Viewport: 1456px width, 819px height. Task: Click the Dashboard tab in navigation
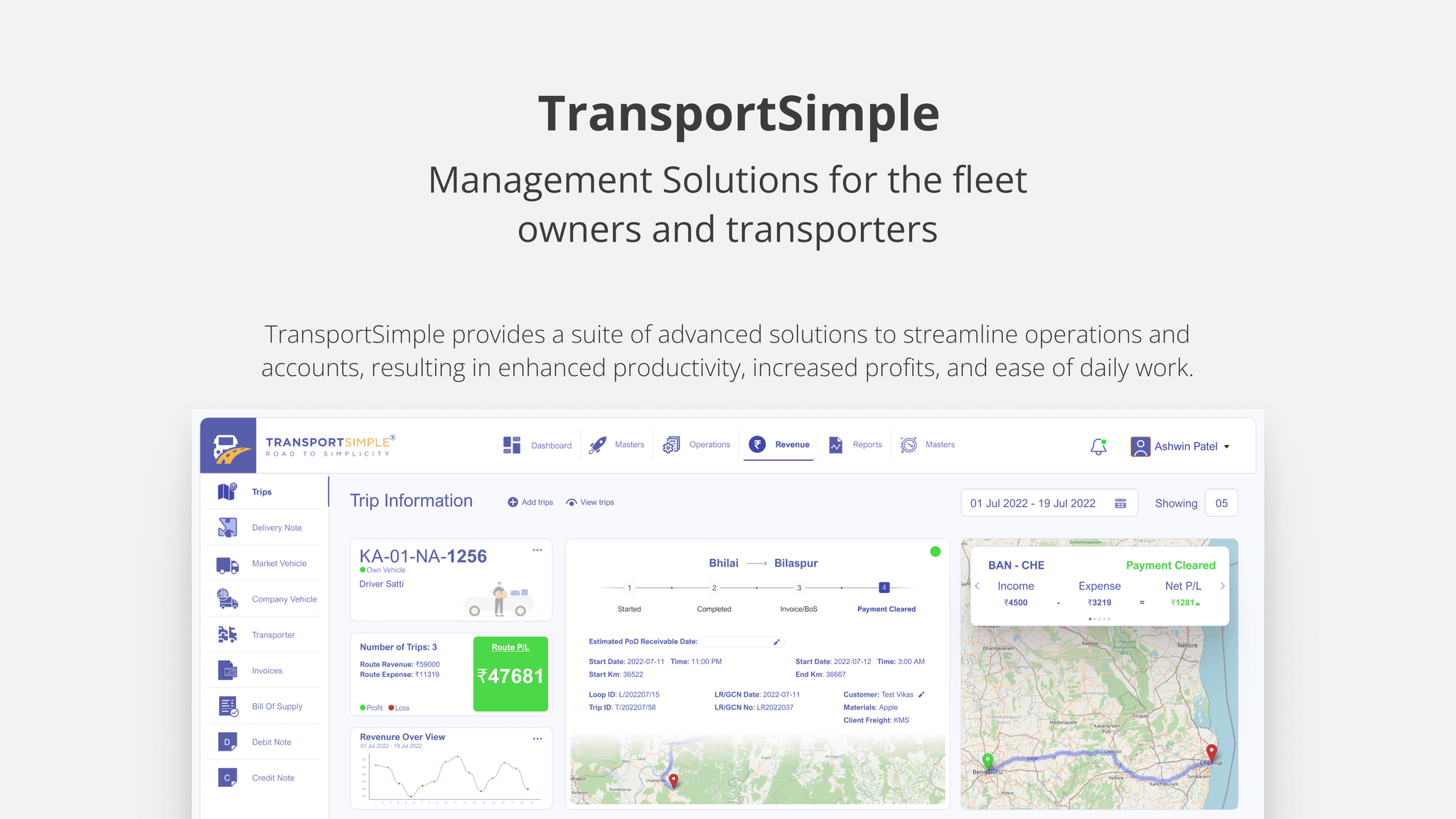click(539, 445)
